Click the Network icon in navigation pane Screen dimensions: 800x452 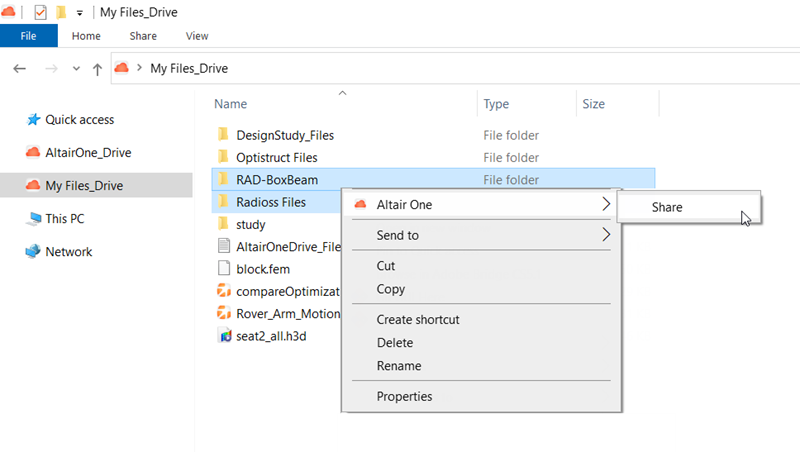point(33,252)
